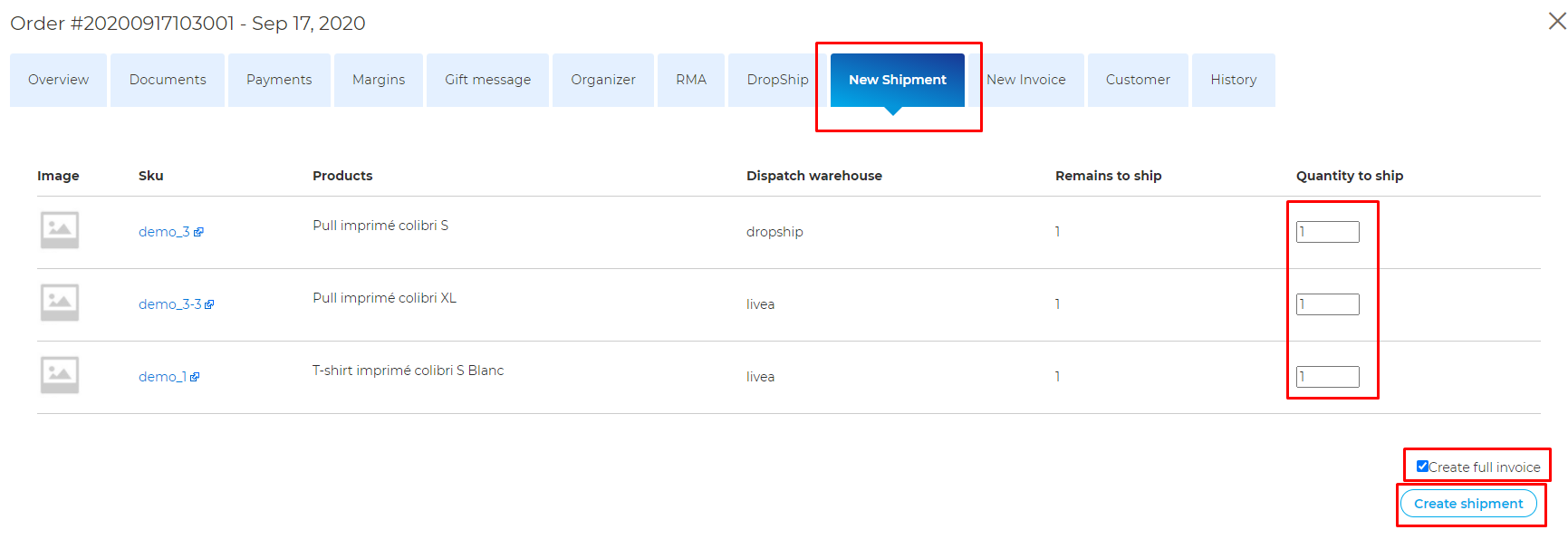Switch to the Organizer tab

tap(603, 80)
